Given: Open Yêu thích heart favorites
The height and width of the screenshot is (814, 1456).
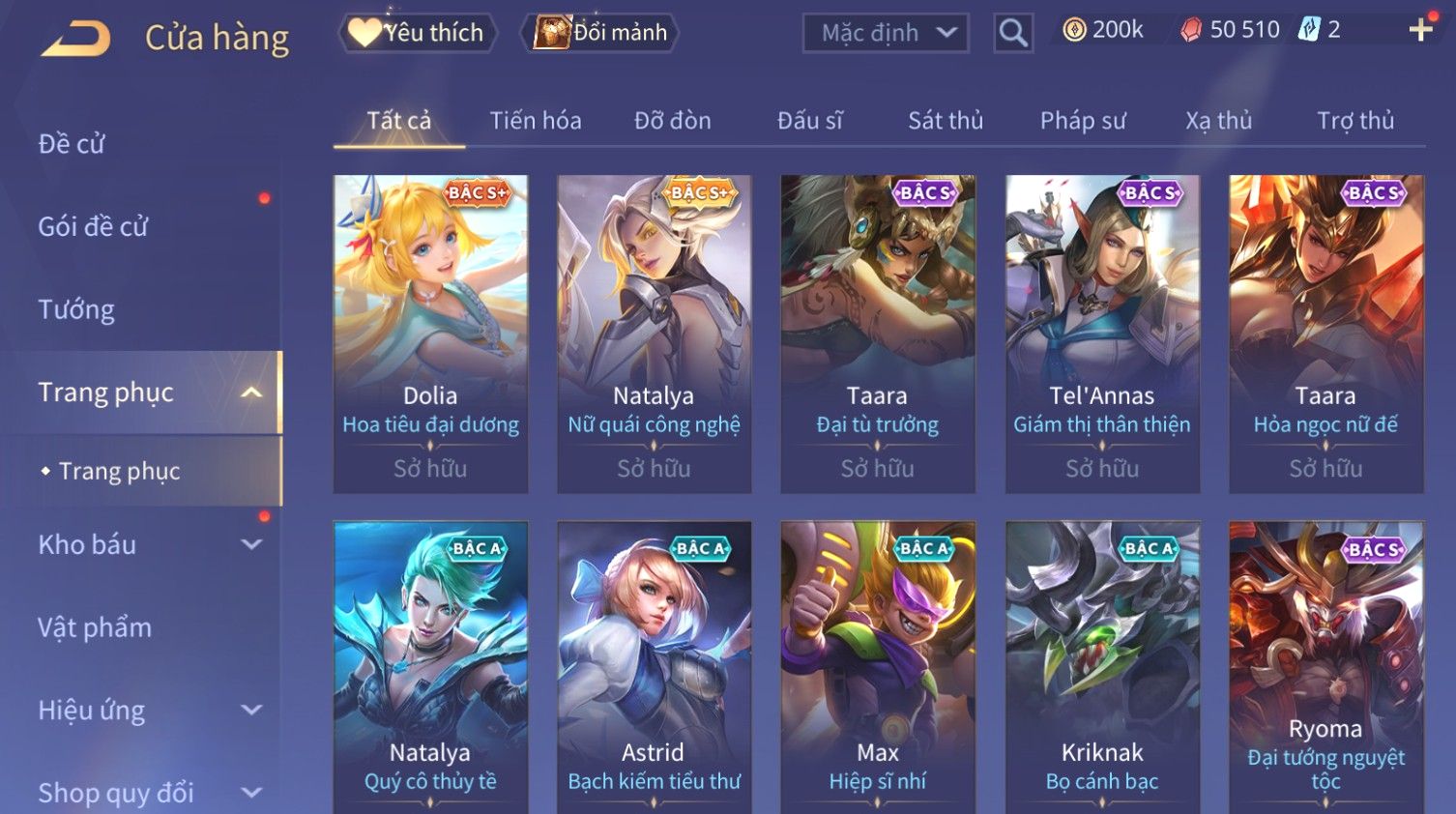Looking at the screenshot, I should pyautogui.click(x=418, y=33).
